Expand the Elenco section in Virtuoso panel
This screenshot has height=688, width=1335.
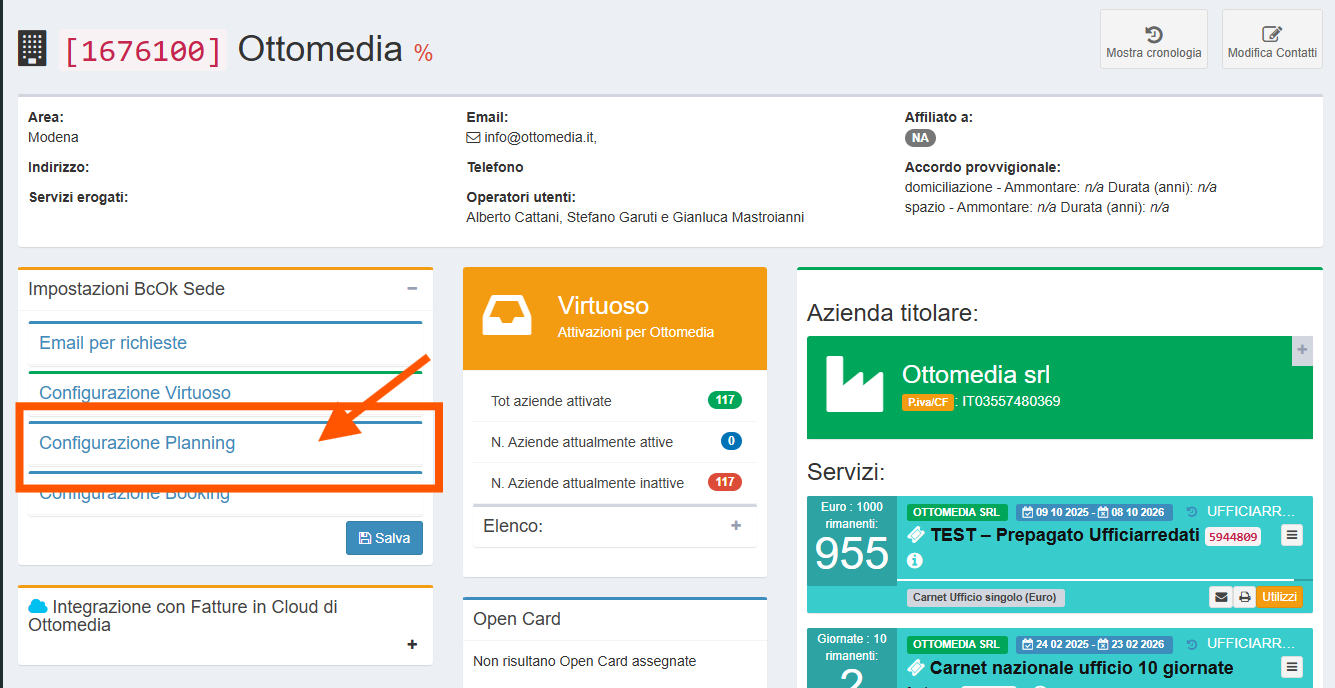[737, 526]
